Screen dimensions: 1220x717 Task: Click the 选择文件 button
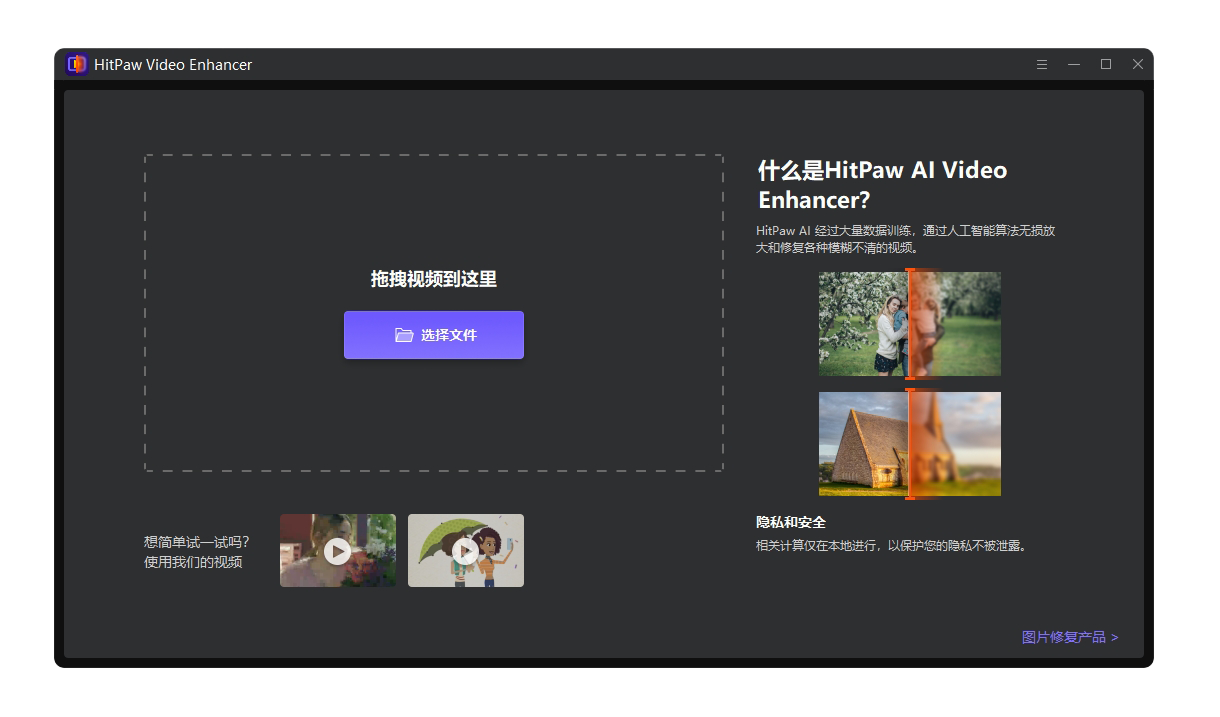click(x=433, y=335)
